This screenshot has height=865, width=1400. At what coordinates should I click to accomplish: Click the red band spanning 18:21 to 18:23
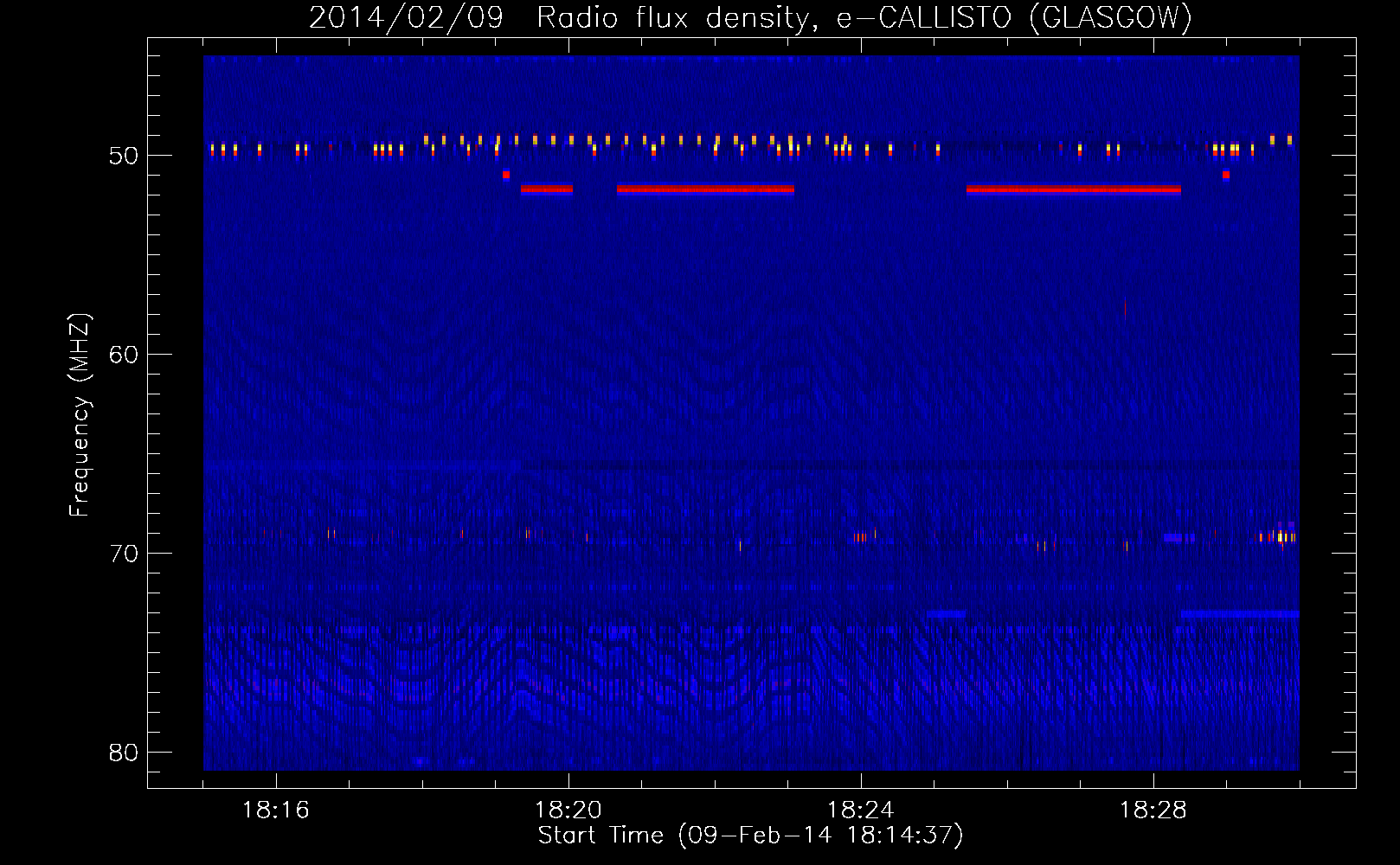[705, 189]
